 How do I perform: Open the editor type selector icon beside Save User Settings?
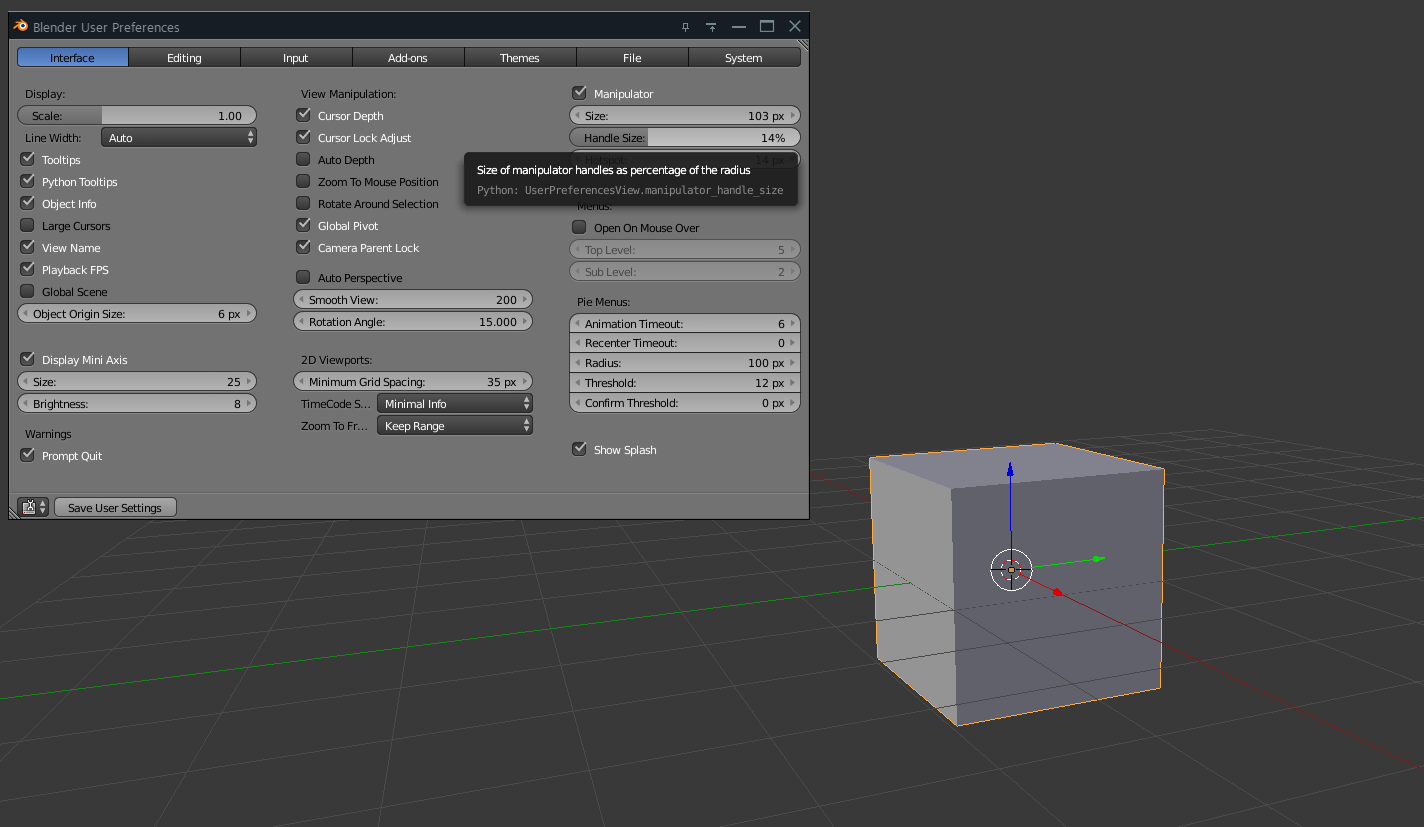tap(33, 508)
